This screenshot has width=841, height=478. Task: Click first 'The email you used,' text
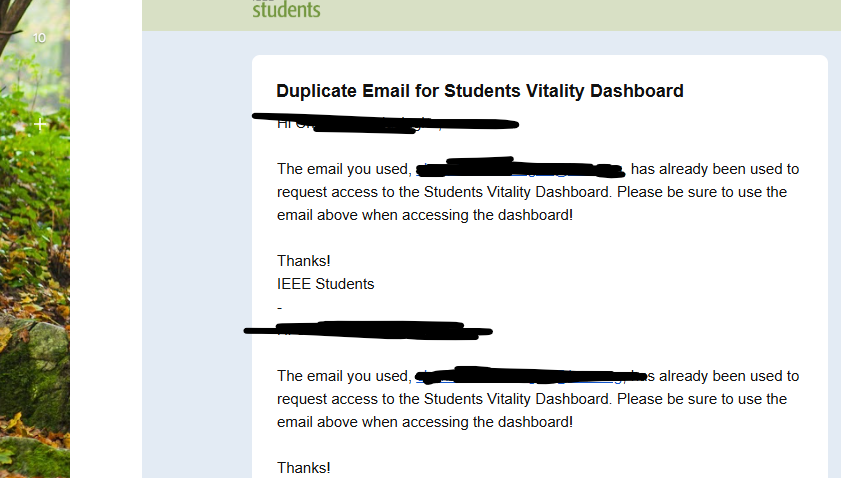click(344, 169)
